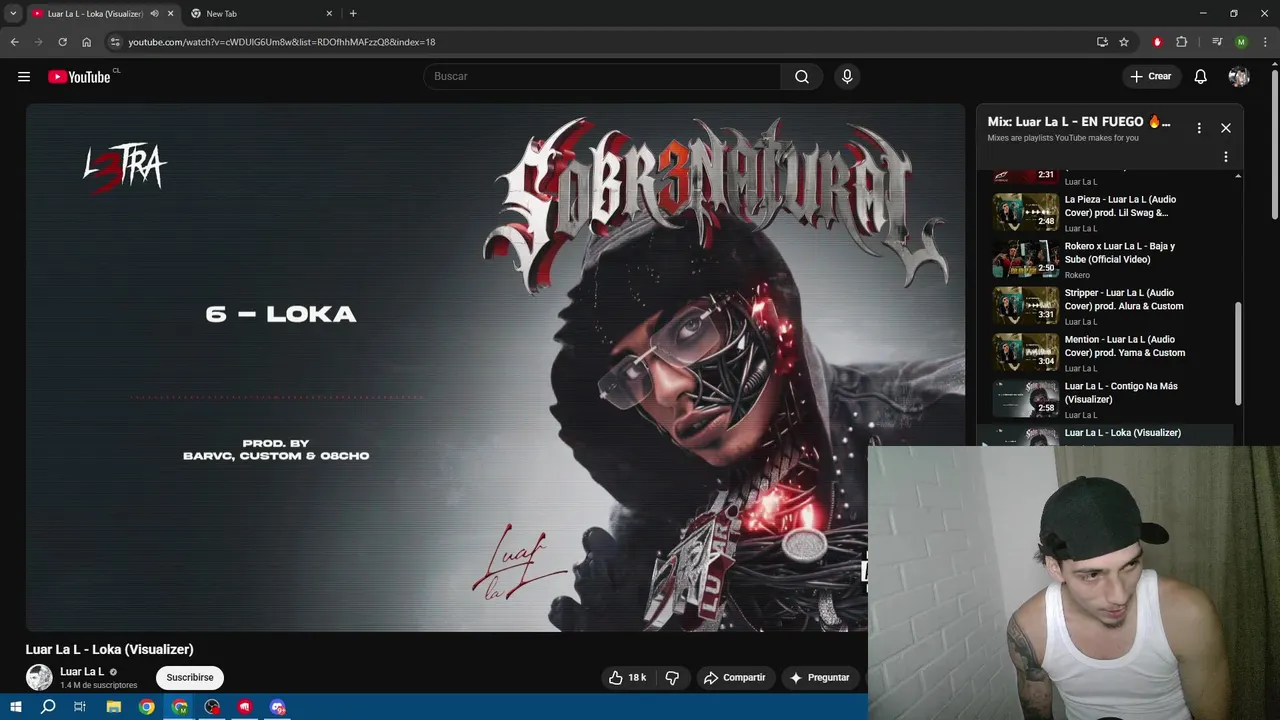Click the playlist panel scrollbar

(x=1238, y=352)
